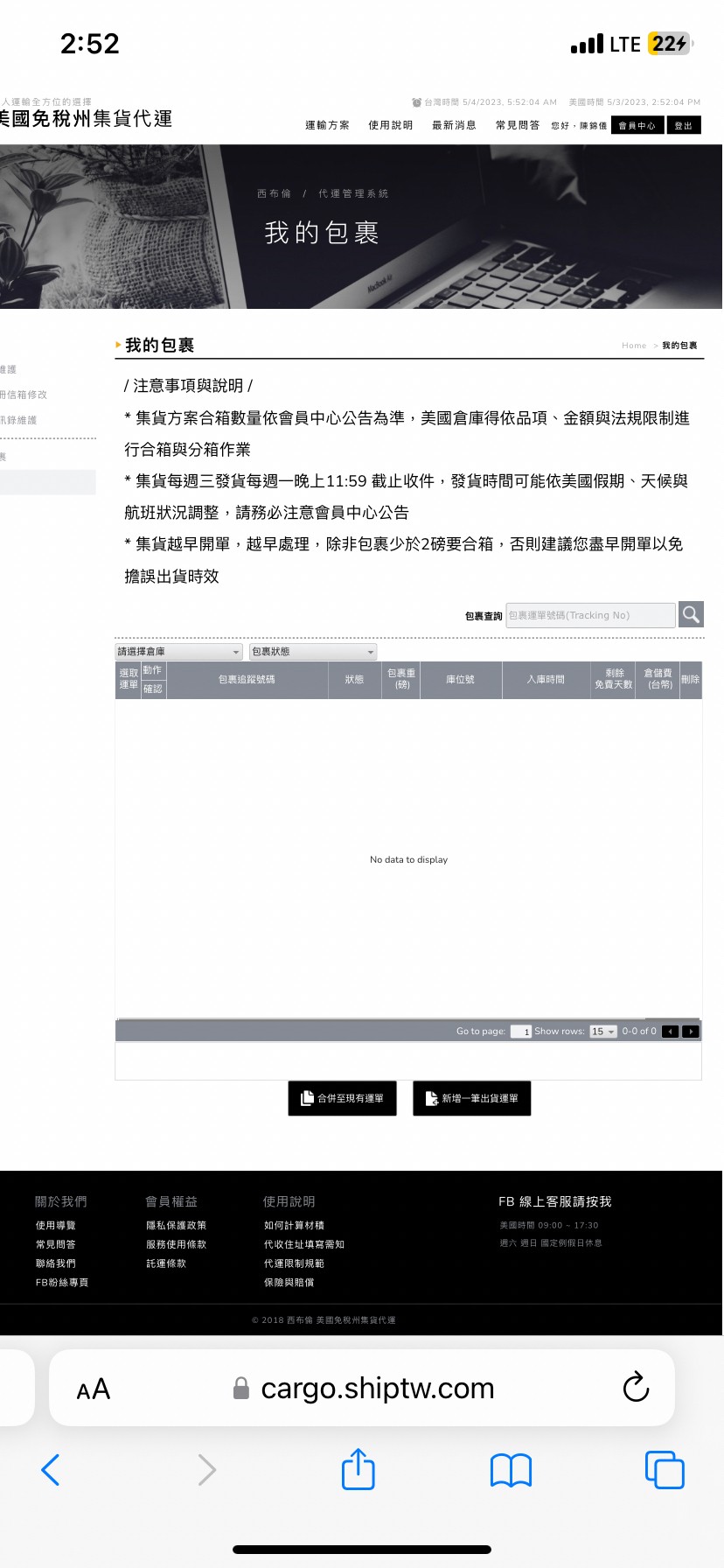The image size is (724, 1568).
Task: Click 新增一筆出貨運單 button
Action: pyautogui.click(x=471, y=1098)
